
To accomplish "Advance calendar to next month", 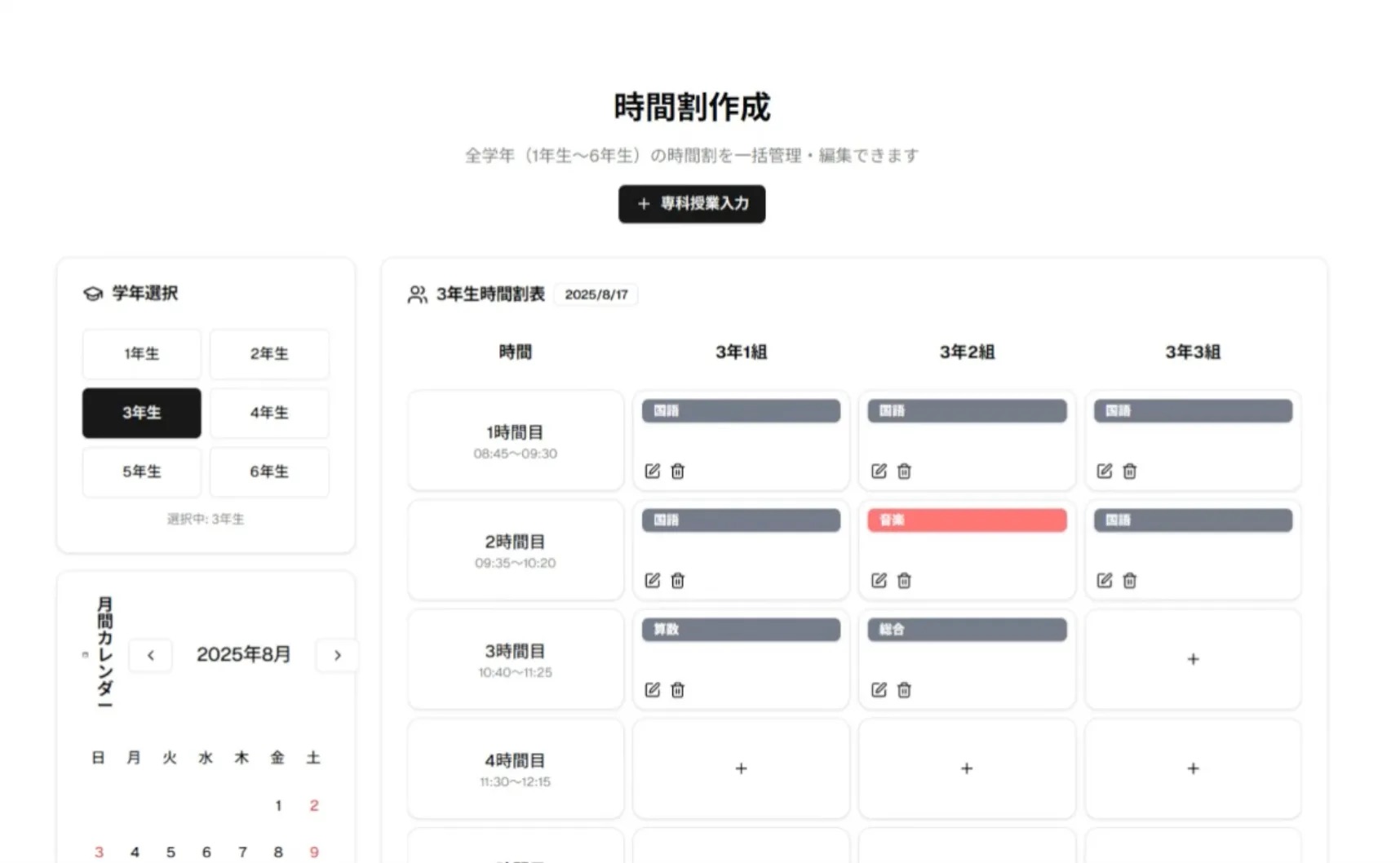I will click(x=337, y=655).
